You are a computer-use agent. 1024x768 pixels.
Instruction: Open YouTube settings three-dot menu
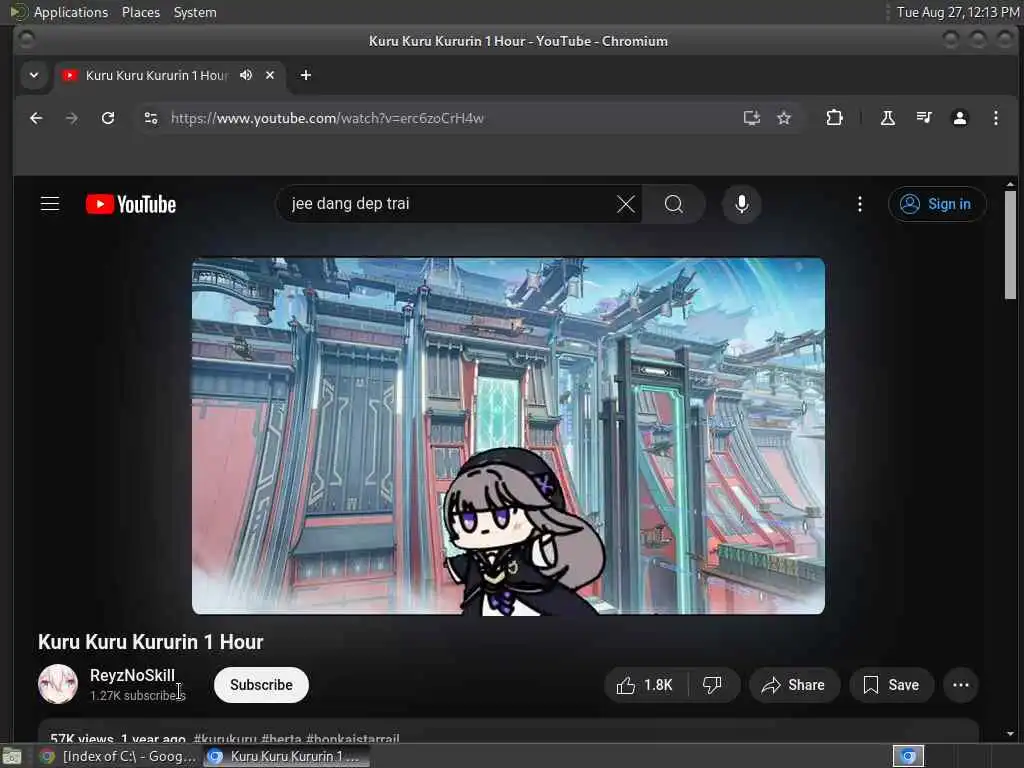point(859,204)
